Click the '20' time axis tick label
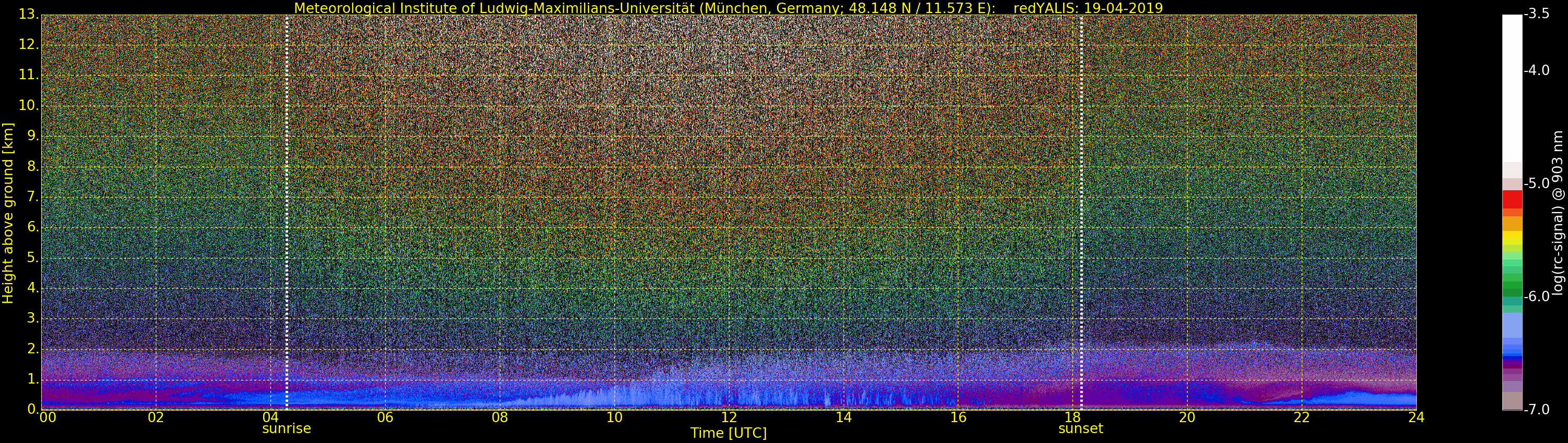This screenshot has width=1568, height=443. click(1187, 417)
